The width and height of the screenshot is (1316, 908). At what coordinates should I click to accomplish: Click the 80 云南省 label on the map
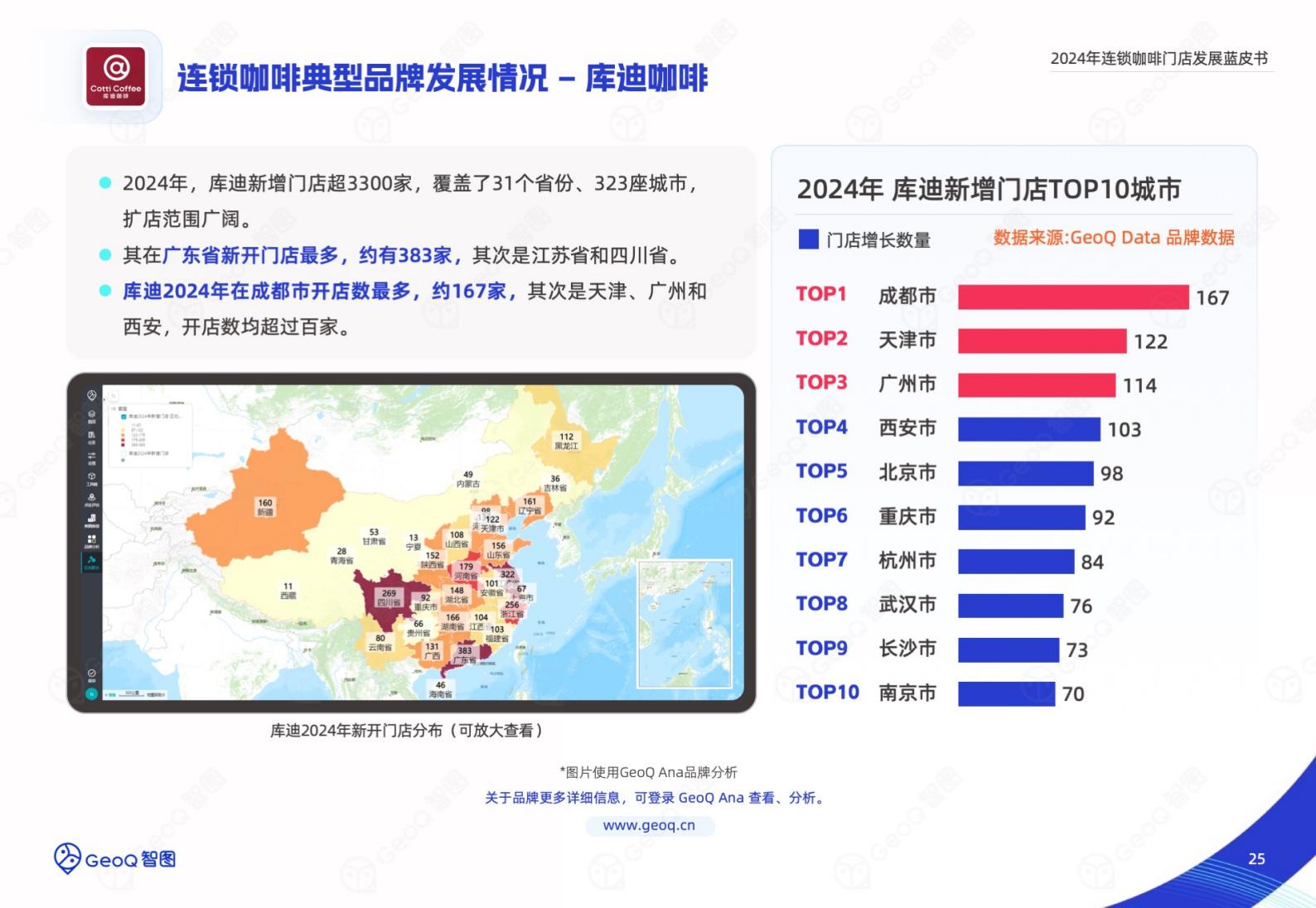pyautogui.click(x=380, y=643)
